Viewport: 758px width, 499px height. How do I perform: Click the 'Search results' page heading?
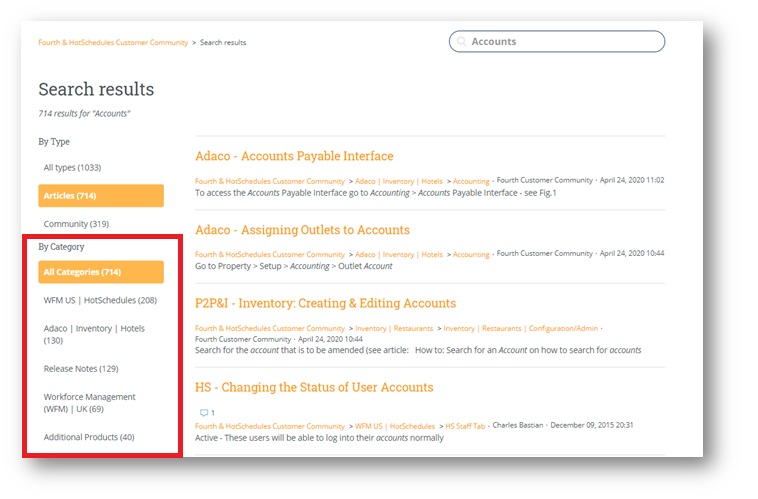pos(96,89)
